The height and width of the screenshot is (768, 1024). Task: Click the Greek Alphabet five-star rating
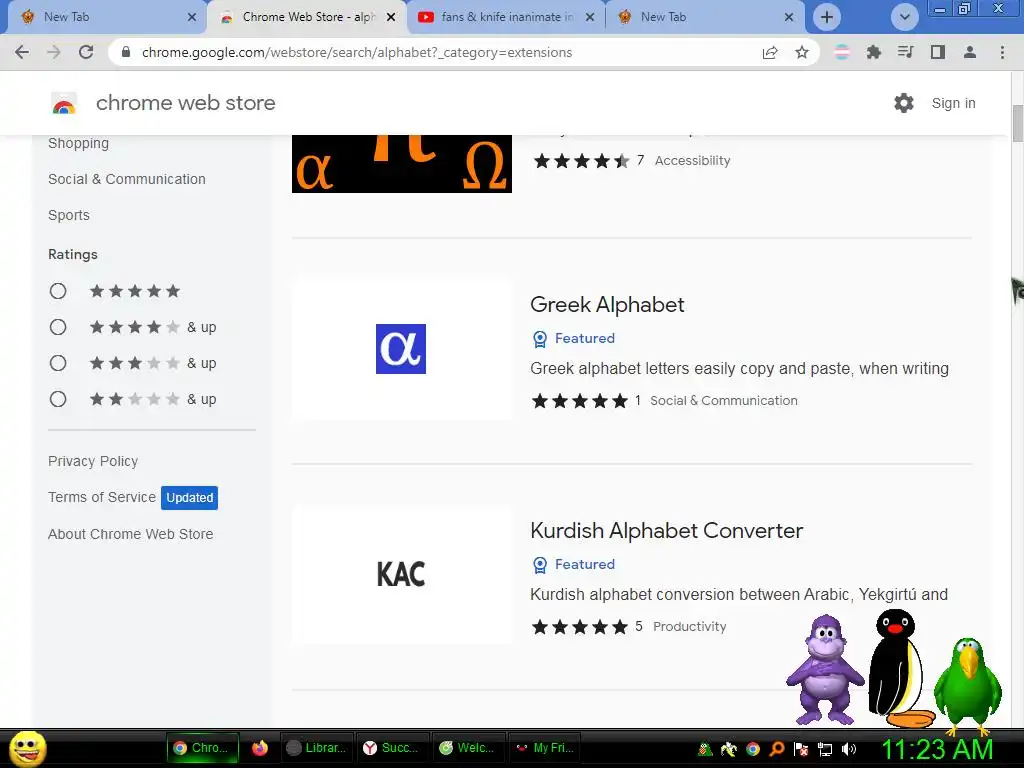coord(579,400)
